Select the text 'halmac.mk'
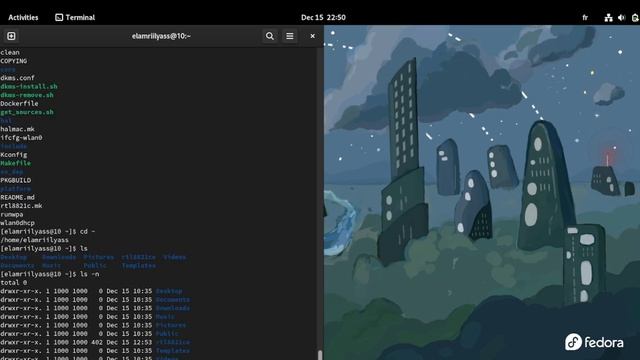Screen dimensions: 640x360 pos(17,129)
